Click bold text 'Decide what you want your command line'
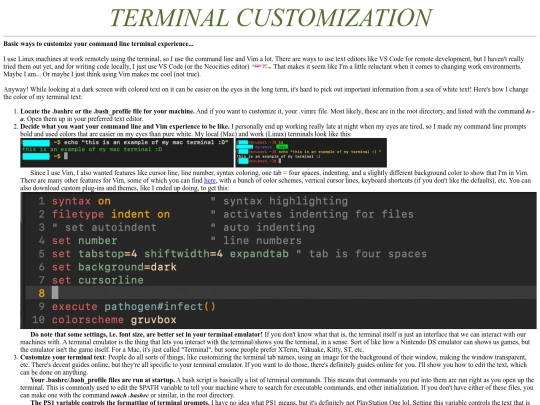This screenshot has height=405, width=540. 125,126
